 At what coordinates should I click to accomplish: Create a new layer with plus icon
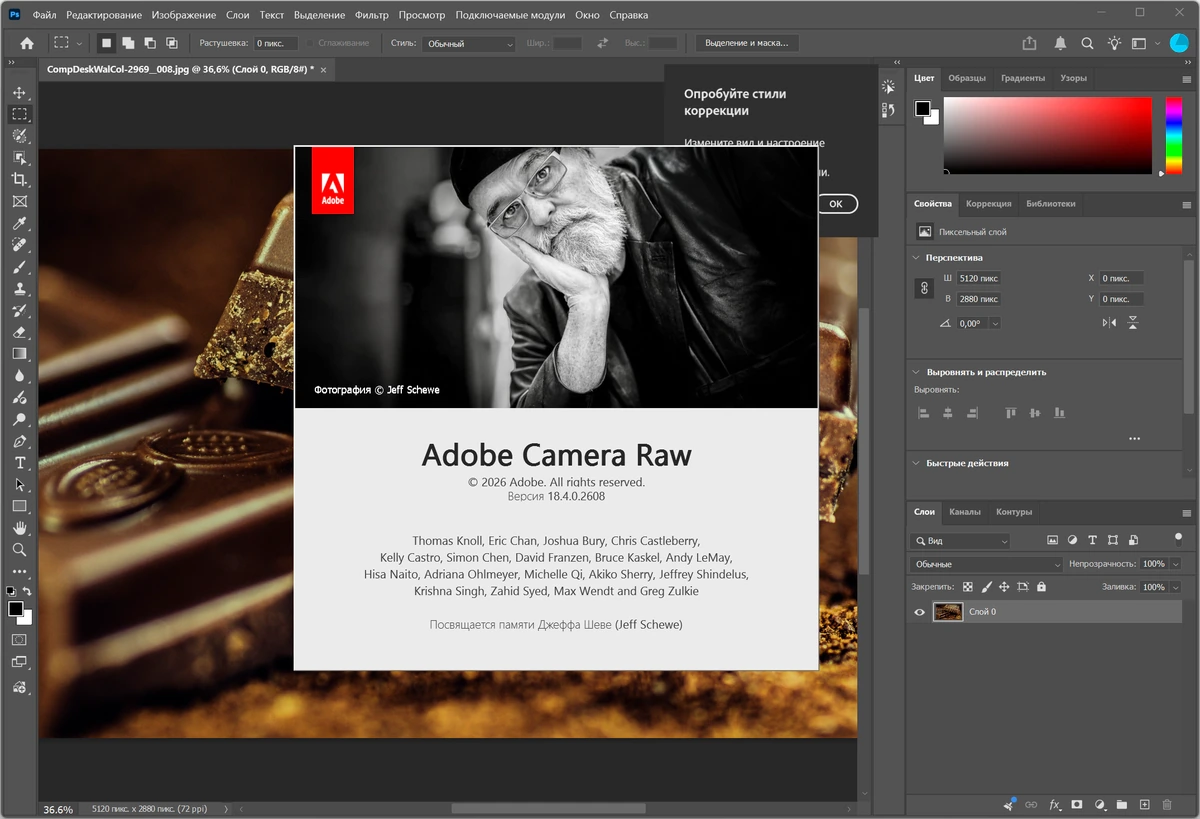point(1144,804)
